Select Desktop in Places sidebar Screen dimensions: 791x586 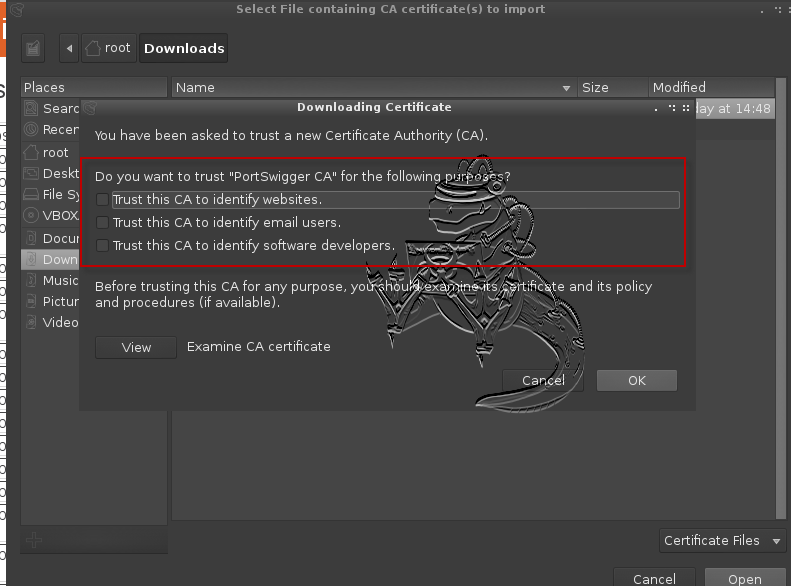(x=51, y=173)
